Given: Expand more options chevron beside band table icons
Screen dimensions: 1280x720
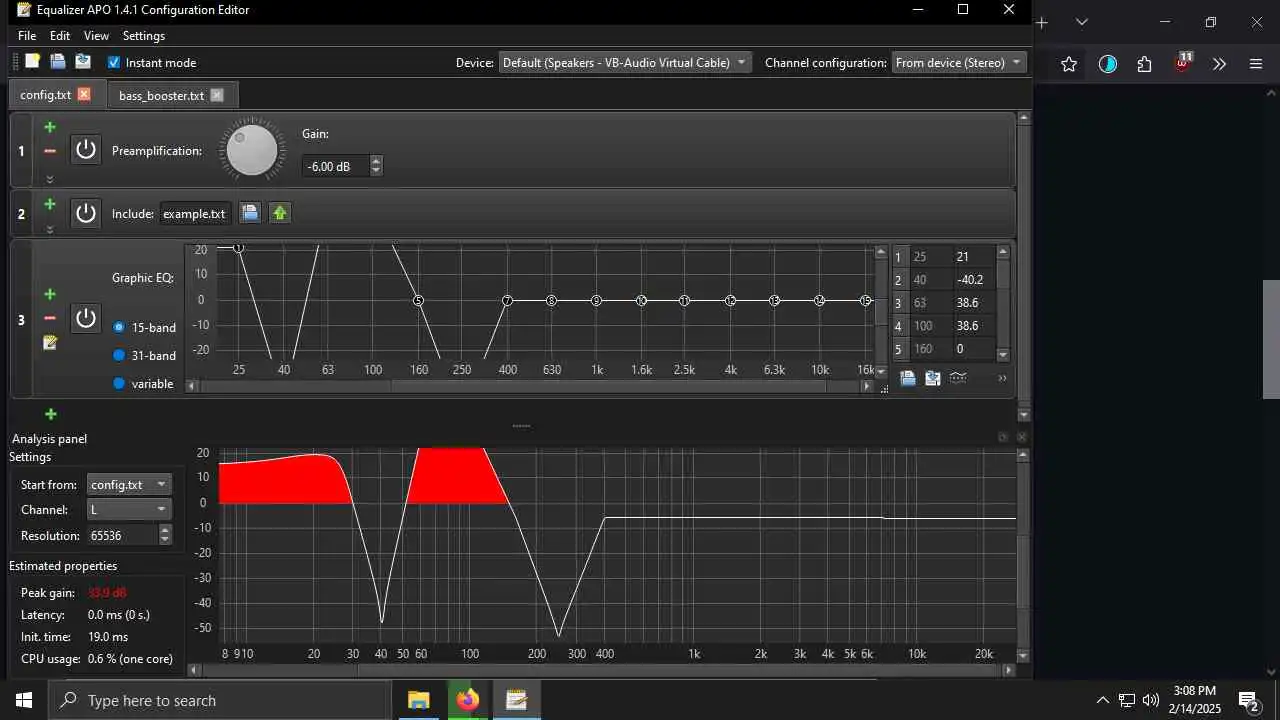Looking at the screenshot, I should 1002,378.
